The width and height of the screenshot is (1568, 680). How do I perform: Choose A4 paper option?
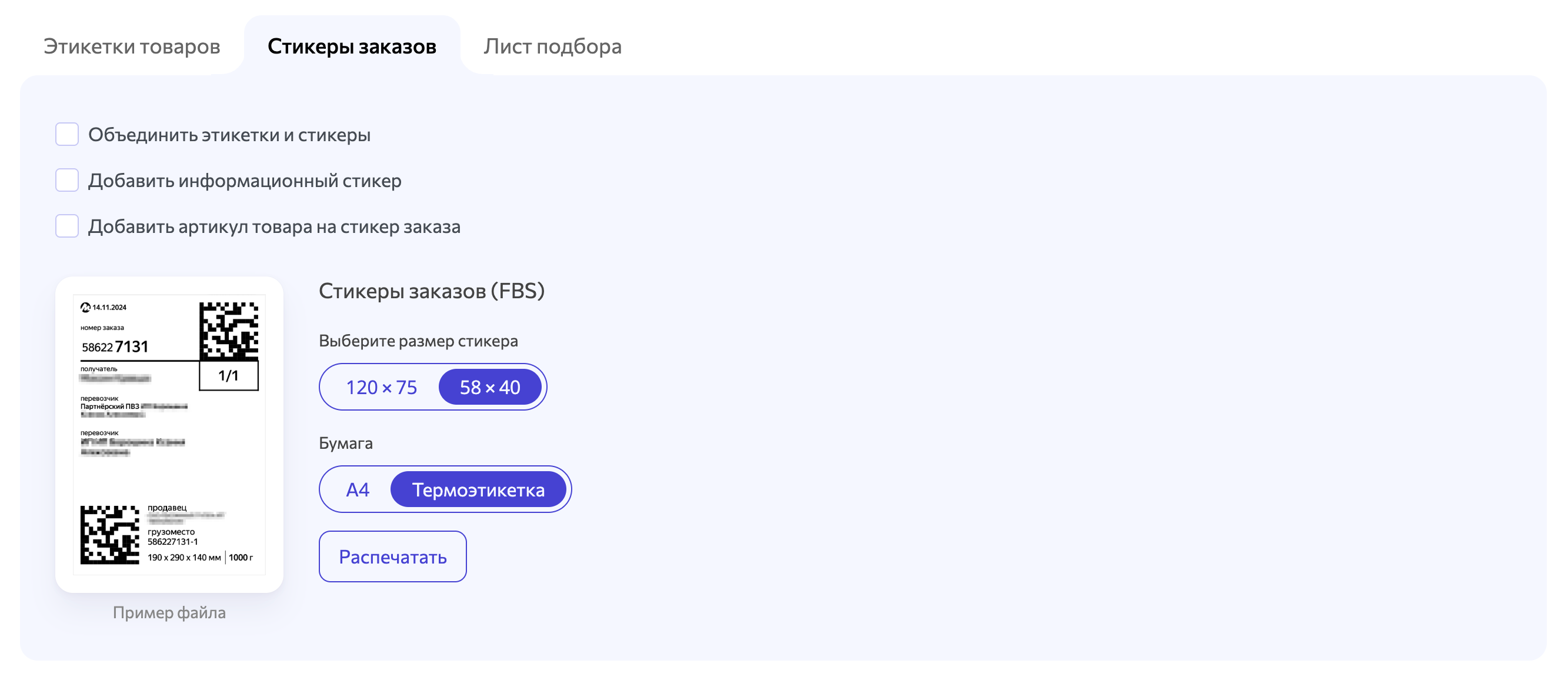(x=358, y=489)
